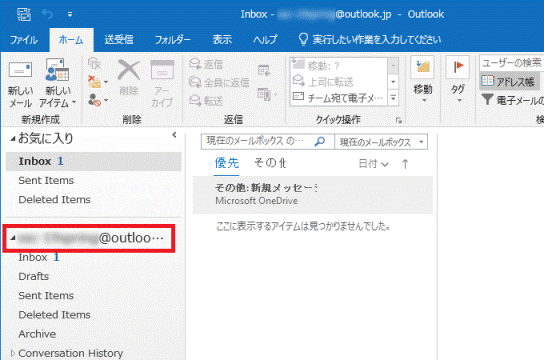The image size is (544, 360).
Task: Click Reply All (全員に返信)
Action: click(219, 82)
